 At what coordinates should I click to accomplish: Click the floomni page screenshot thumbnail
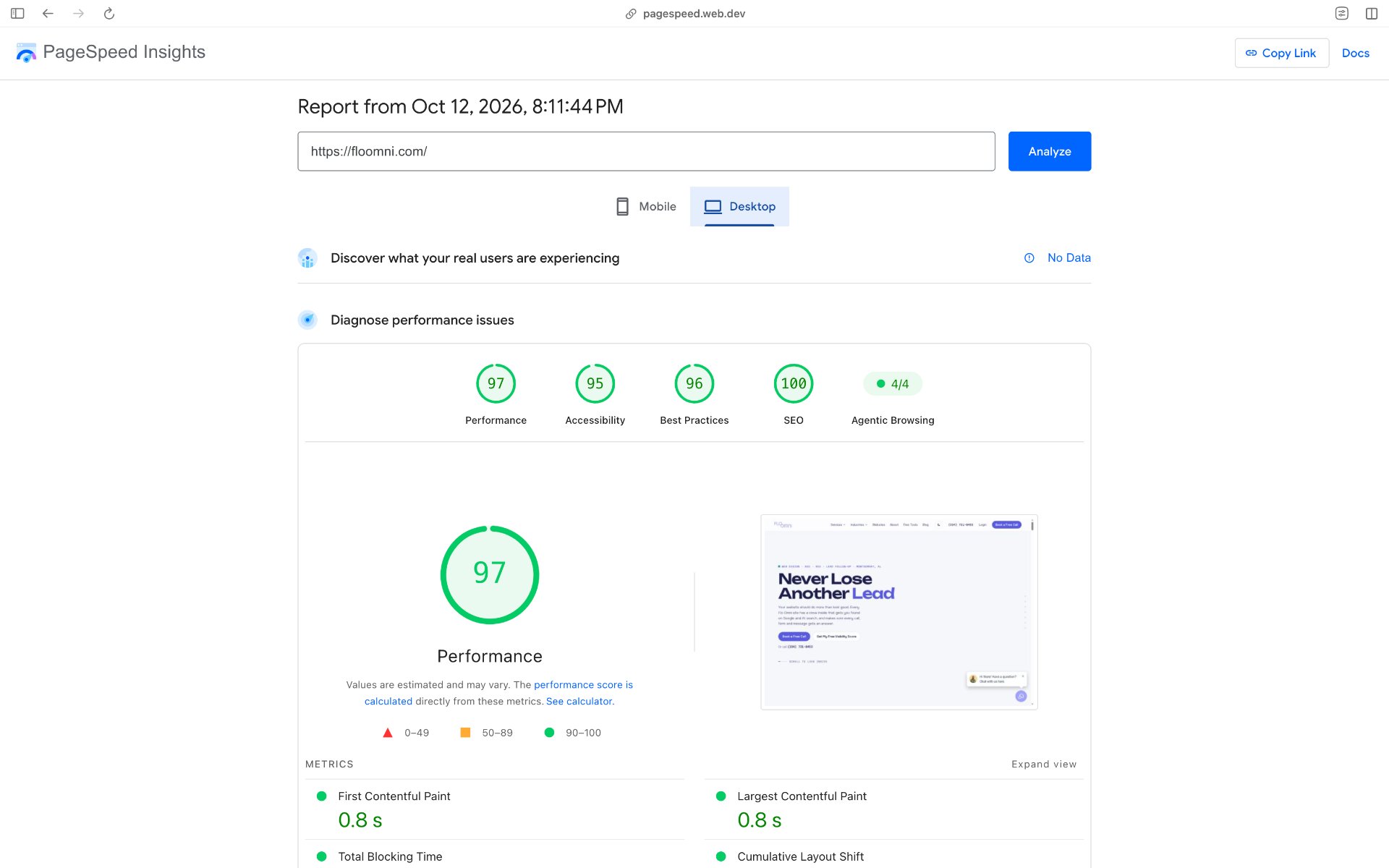899,612
